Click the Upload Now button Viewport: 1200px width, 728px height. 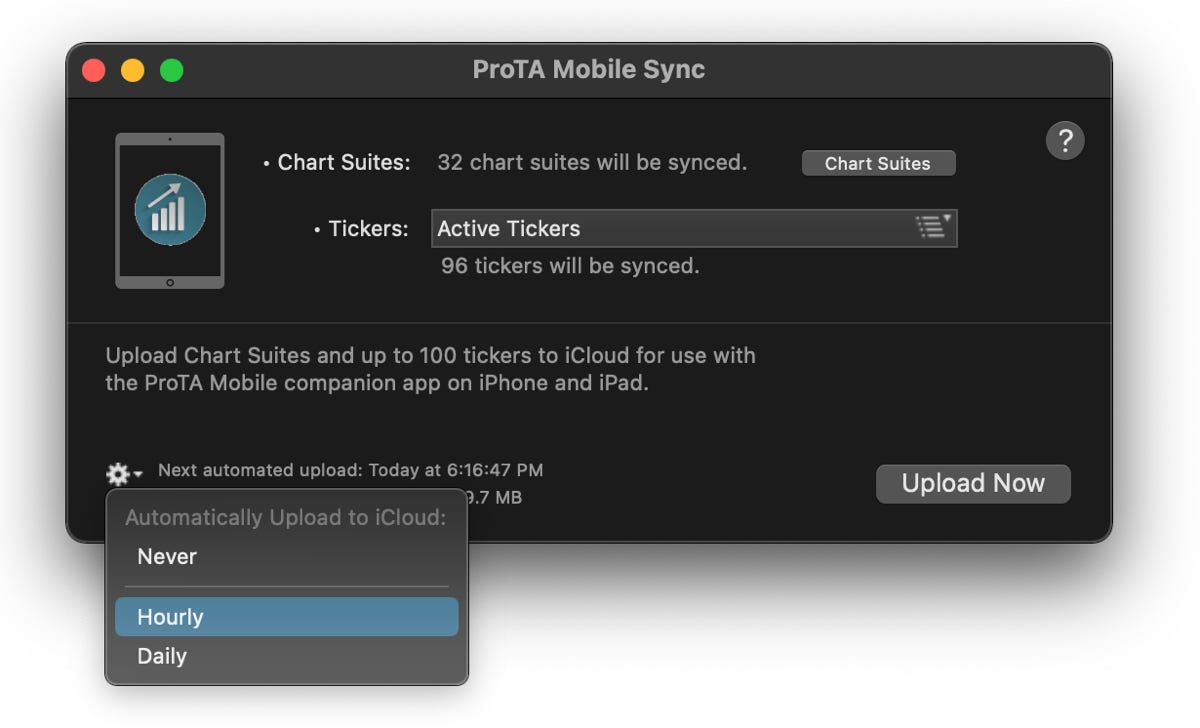point(972,484)
